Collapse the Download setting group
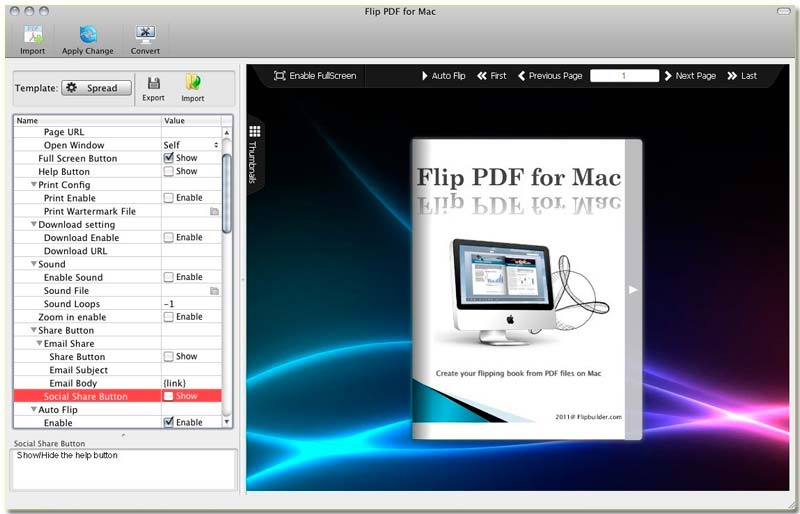800x514 pixels. (34, 224)
